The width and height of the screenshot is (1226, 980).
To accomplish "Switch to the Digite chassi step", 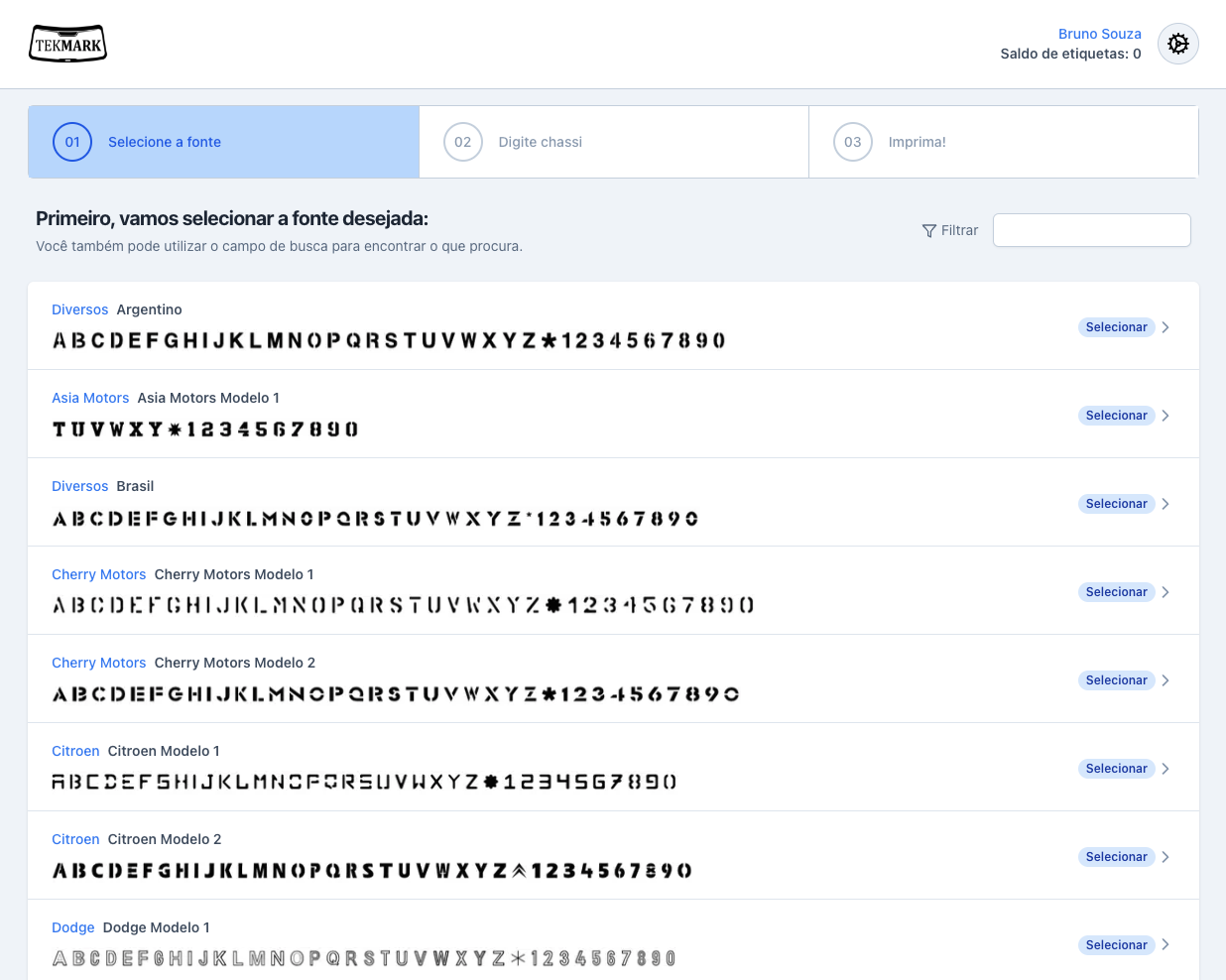I will [x=540, y=142].
